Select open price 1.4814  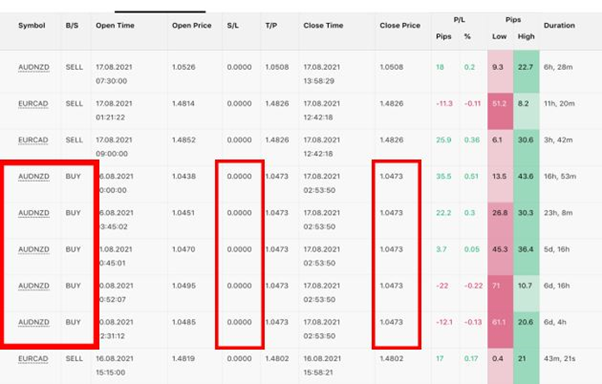tap(183, 104)
